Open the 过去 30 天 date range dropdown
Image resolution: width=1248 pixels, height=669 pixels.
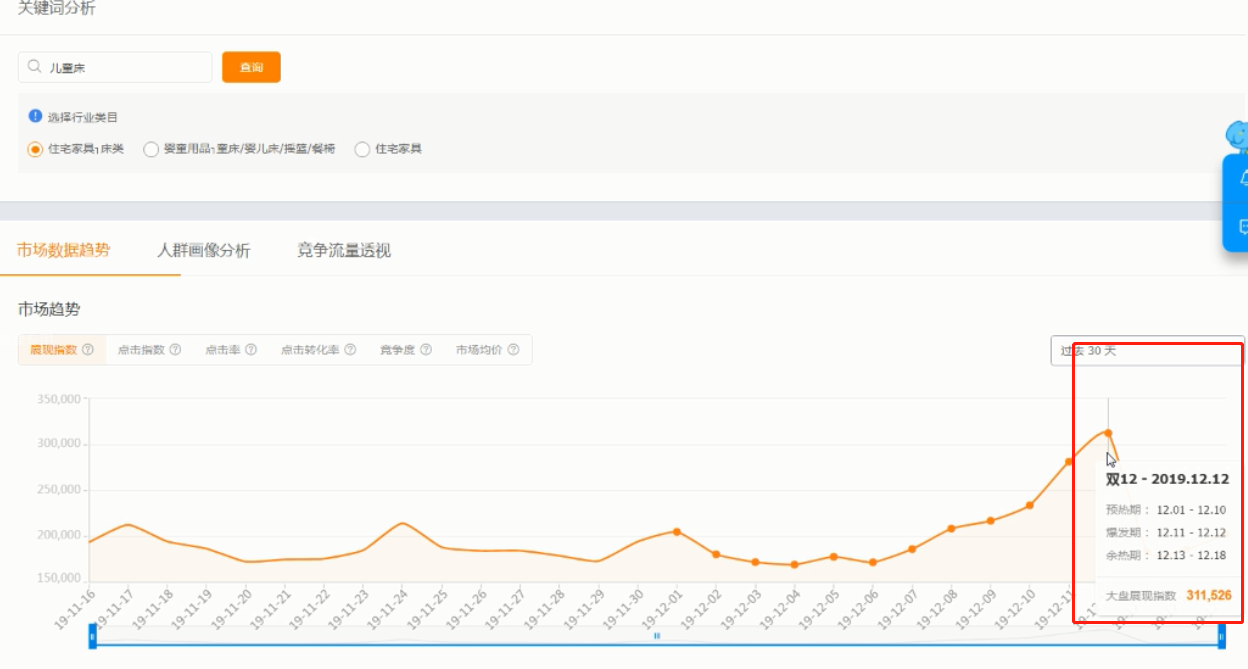pyautogui.click(x=1146, y=351)
